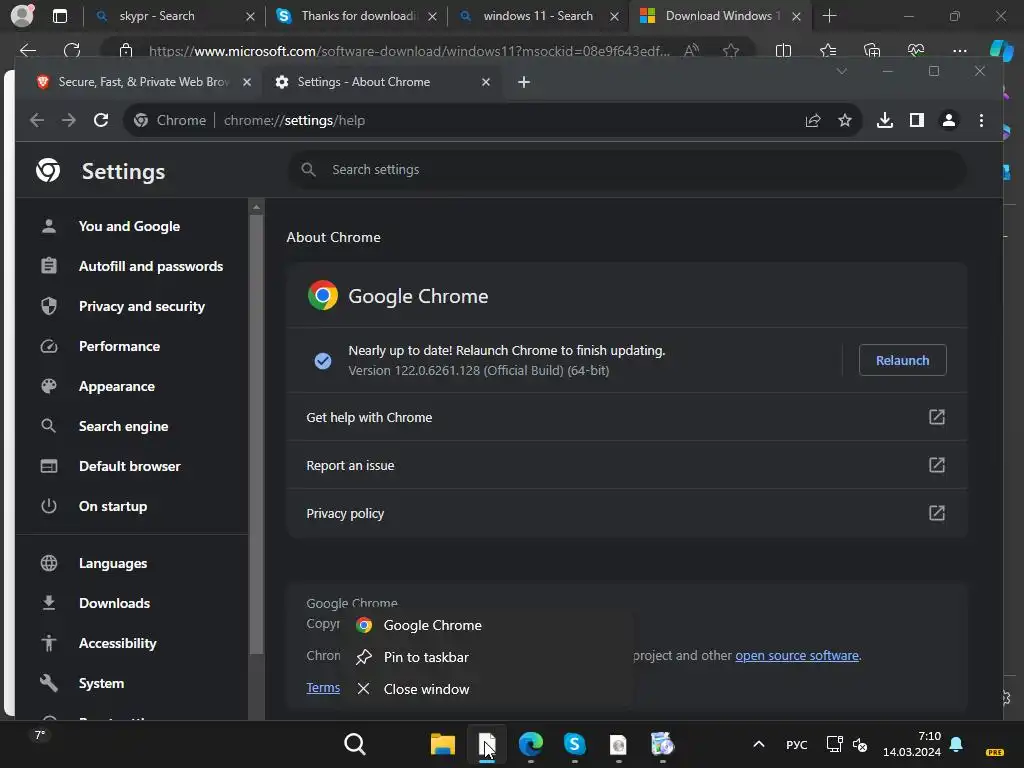Close the Settings - About Chrome tab
Image resolution: width=1024 pixels, height=768 pixels.
click(x=485, y=82)
